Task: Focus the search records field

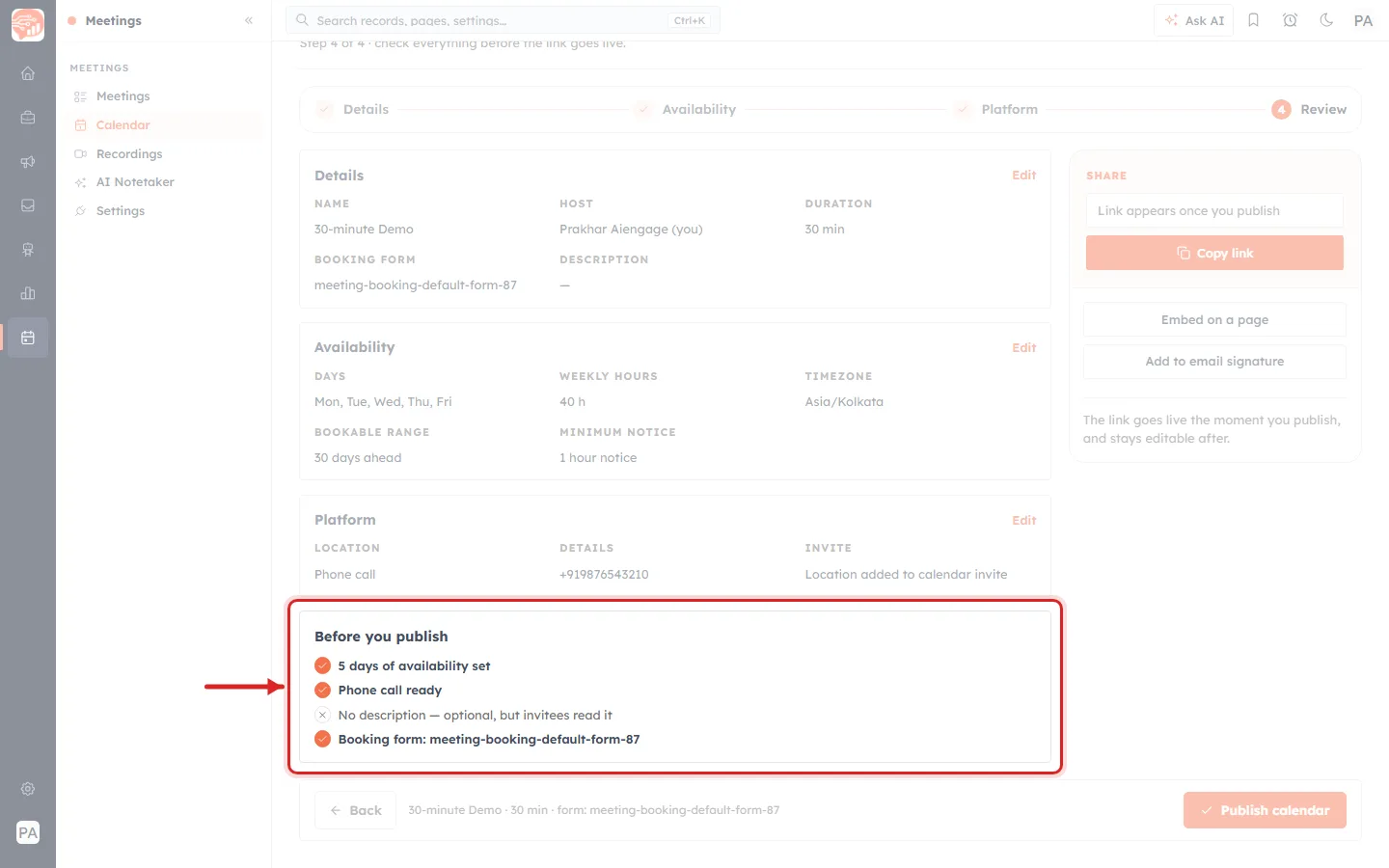Action: click(503, 20)
